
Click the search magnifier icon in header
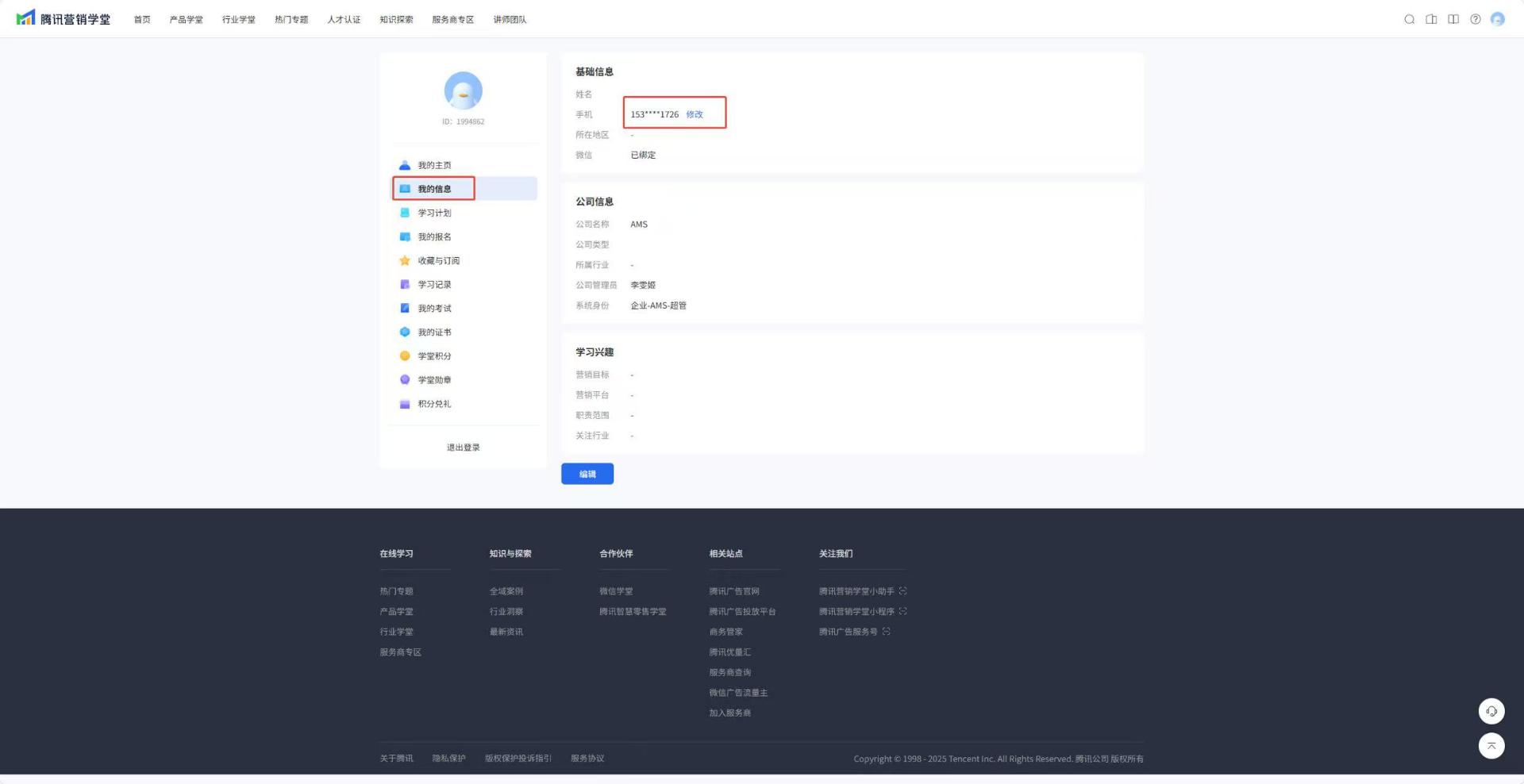pyautogui.click(x=1409, y=19)
